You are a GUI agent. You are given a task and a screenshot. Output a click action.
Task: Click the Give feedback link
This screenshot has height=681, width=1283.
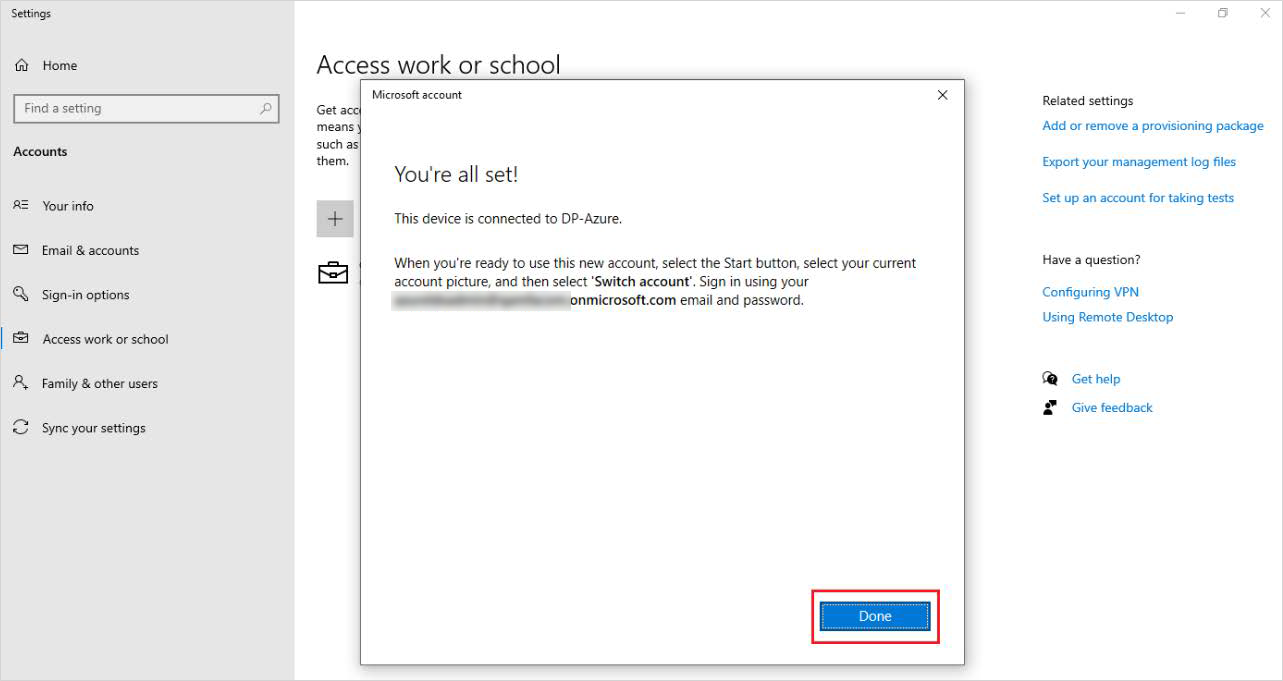pyautogui.click(x=1112, y=408)
